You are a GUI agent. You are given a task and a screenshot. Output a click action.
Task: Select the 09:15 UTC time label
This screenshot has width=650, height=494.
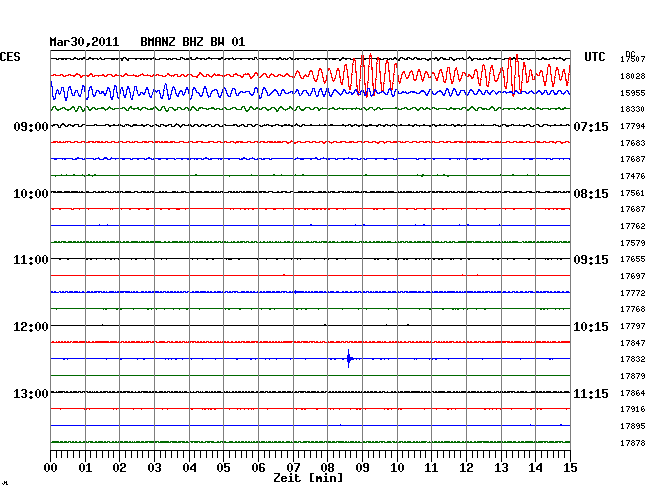(591, 260)
